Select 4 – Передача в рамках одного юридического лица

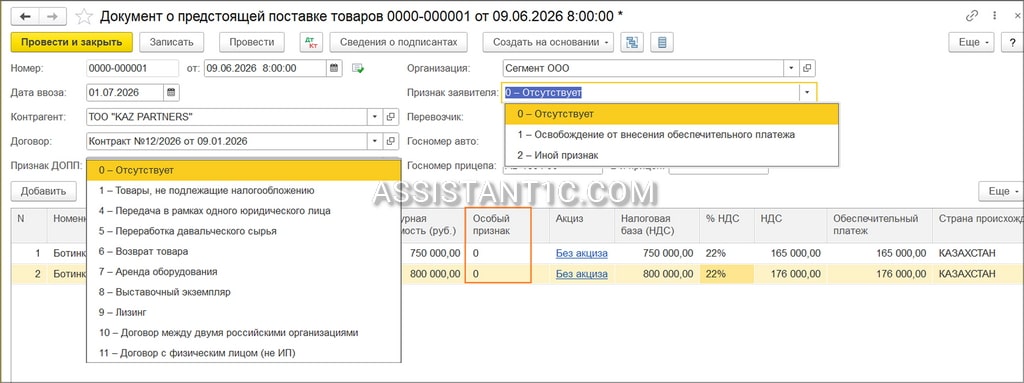pyautogui.click(x=244, y=210)
